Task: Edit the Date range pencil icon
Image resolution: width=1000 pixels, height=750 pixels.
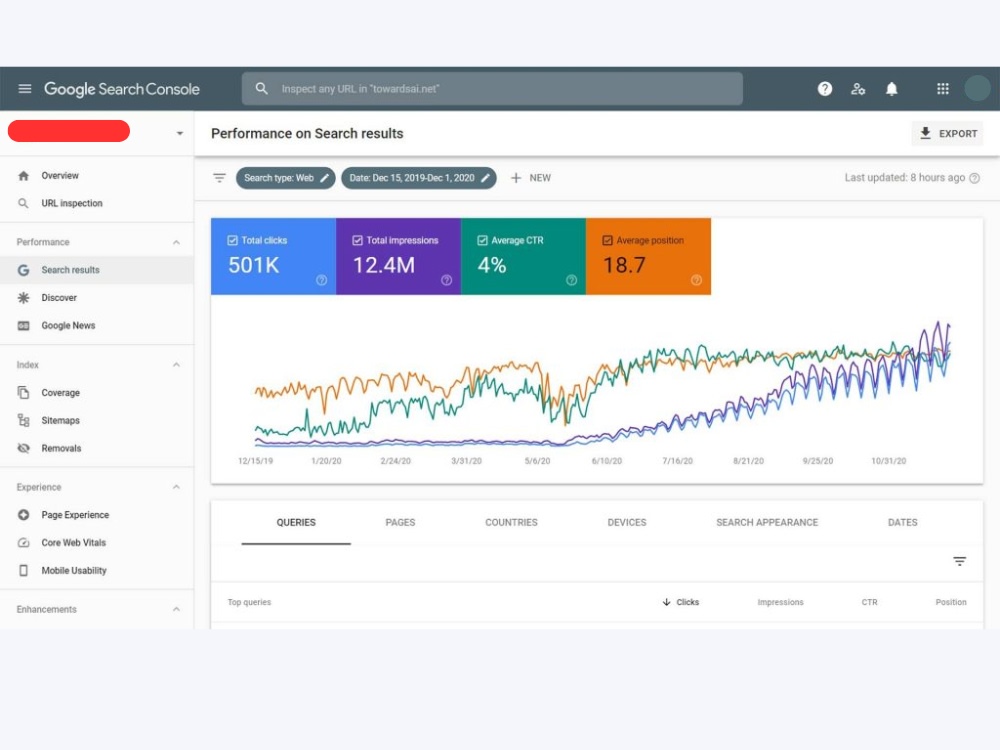Action: pos(485,178)
